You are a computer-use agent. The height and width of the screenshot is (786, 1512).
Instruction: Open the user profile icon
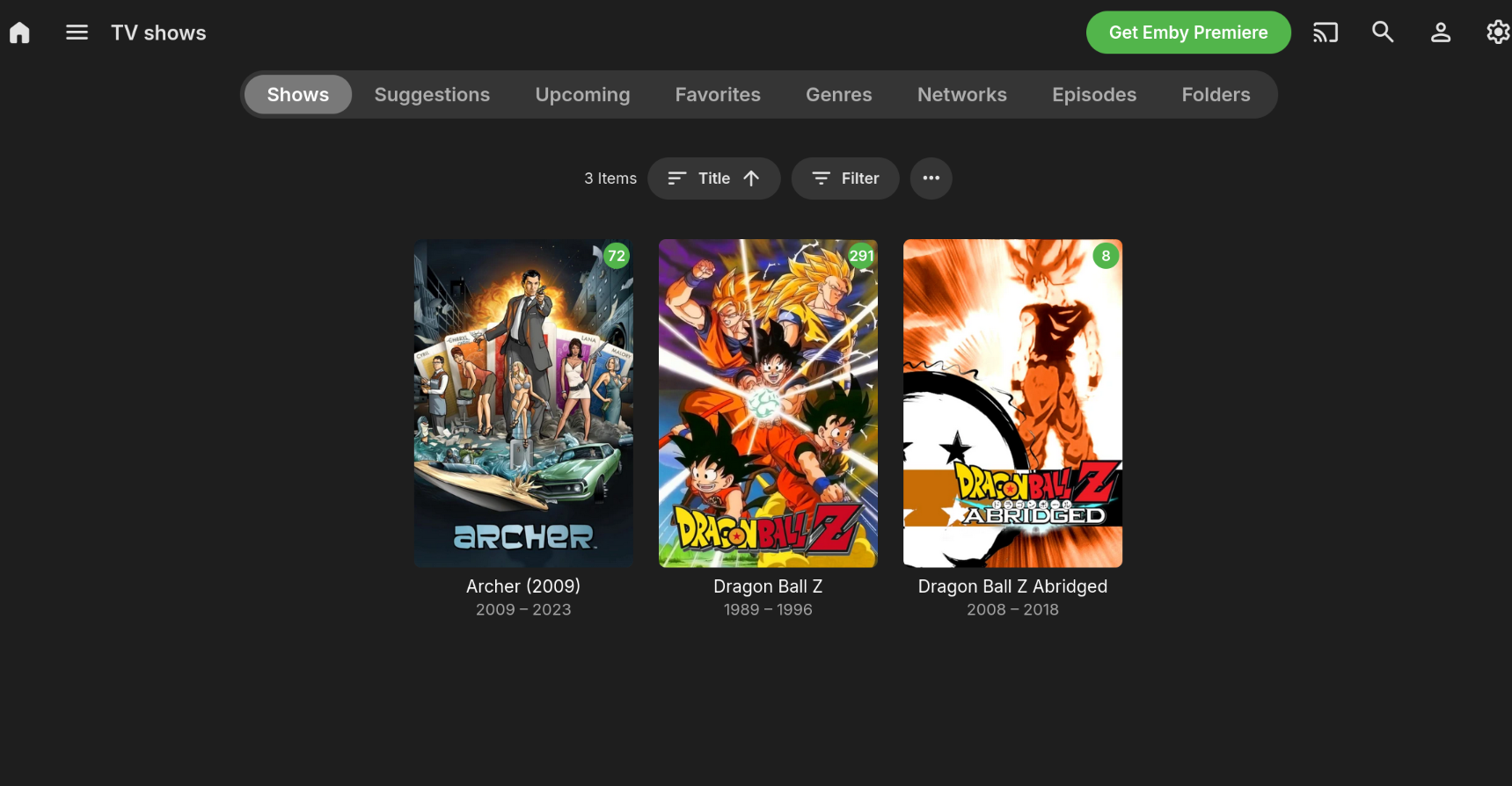[1441, 33]
